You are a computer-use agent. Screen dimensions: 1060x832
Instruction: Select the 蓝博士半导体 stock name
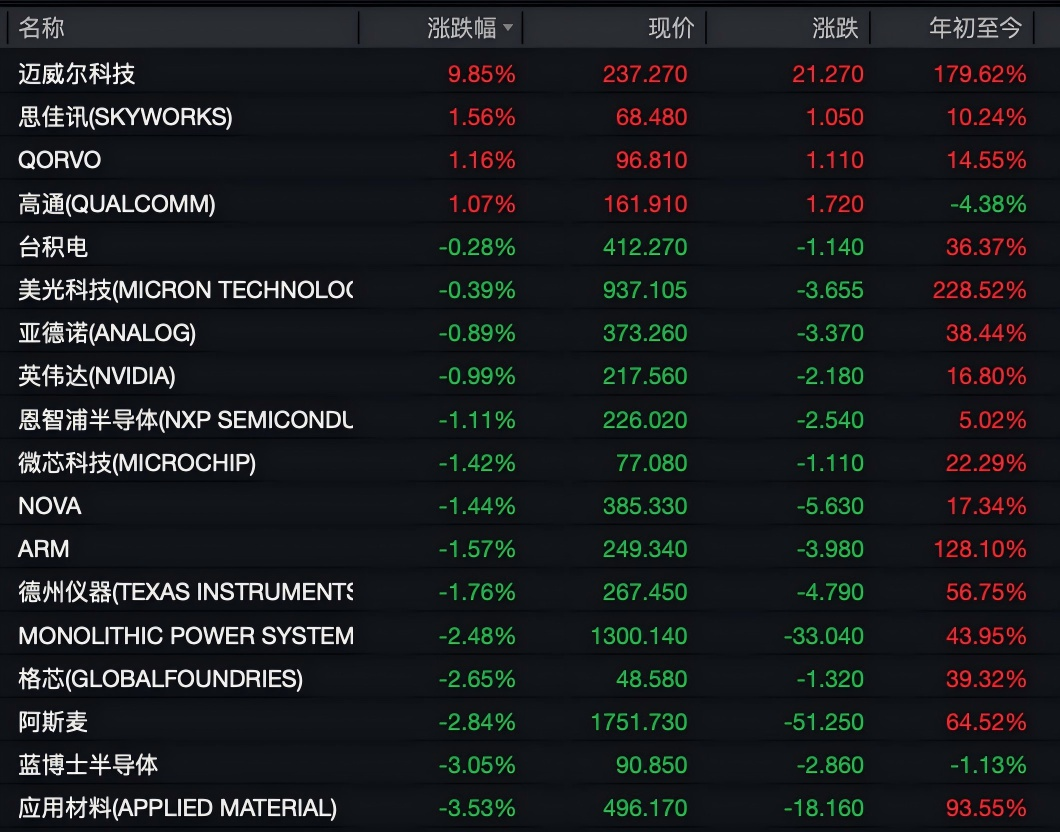(88, 765)
